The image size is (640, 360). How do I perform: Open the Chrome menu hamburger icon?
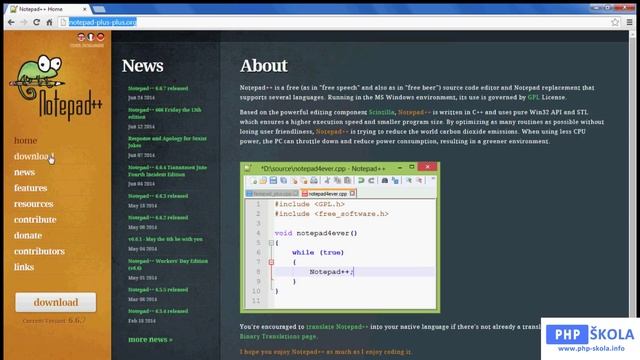(x=629, y=22)
